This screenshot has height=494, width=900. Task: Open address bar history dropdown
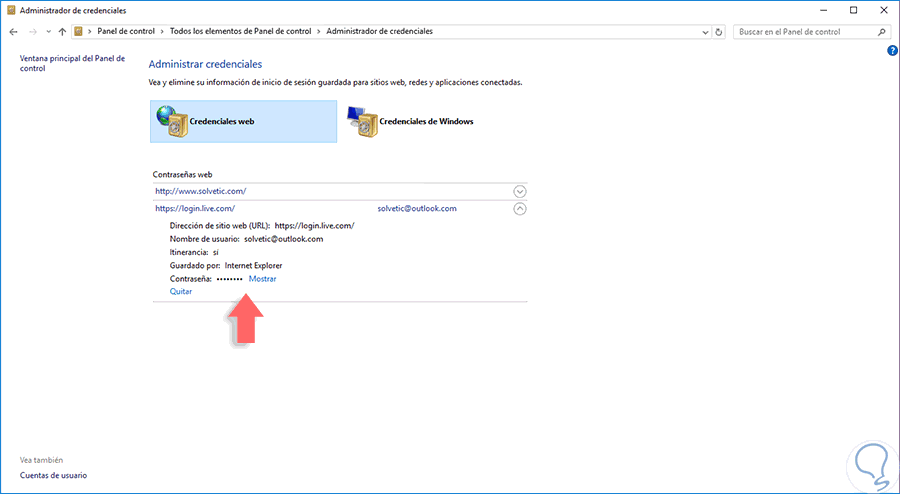tap(706, 32)
